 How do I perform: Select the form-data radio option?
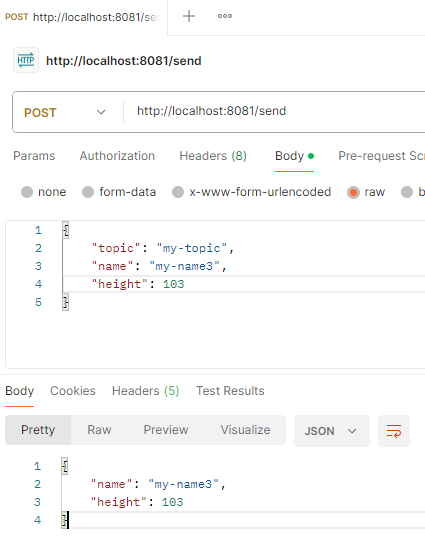point(88,192)
